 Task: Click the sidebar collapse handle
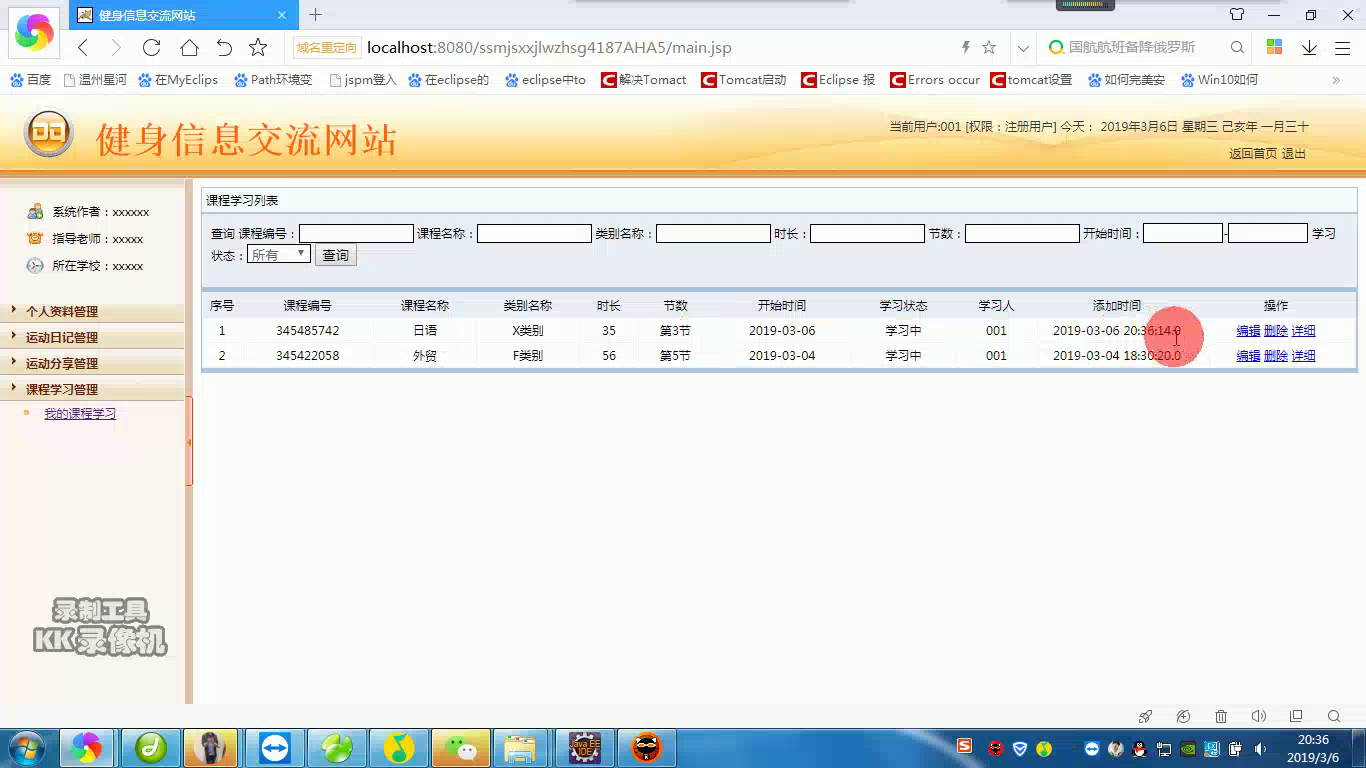click(189, 441)
